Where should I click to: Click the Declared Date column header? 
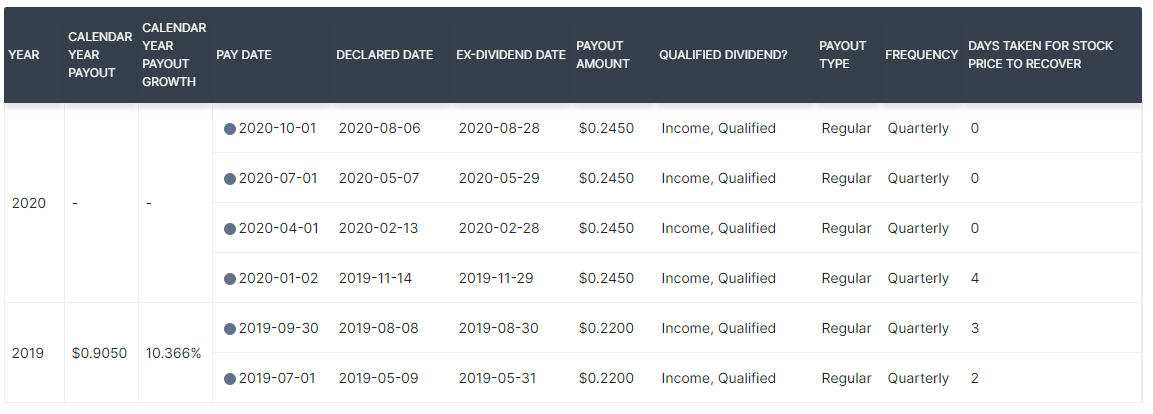click(385, 54)
